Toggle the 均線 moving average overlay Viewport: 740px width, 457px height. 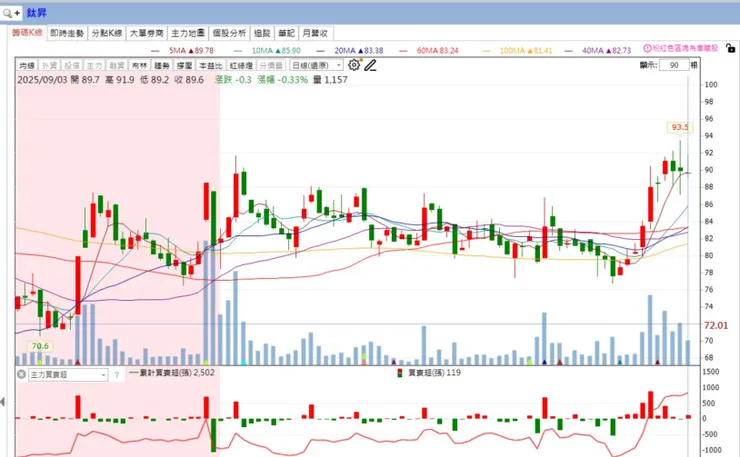(27, 65)
